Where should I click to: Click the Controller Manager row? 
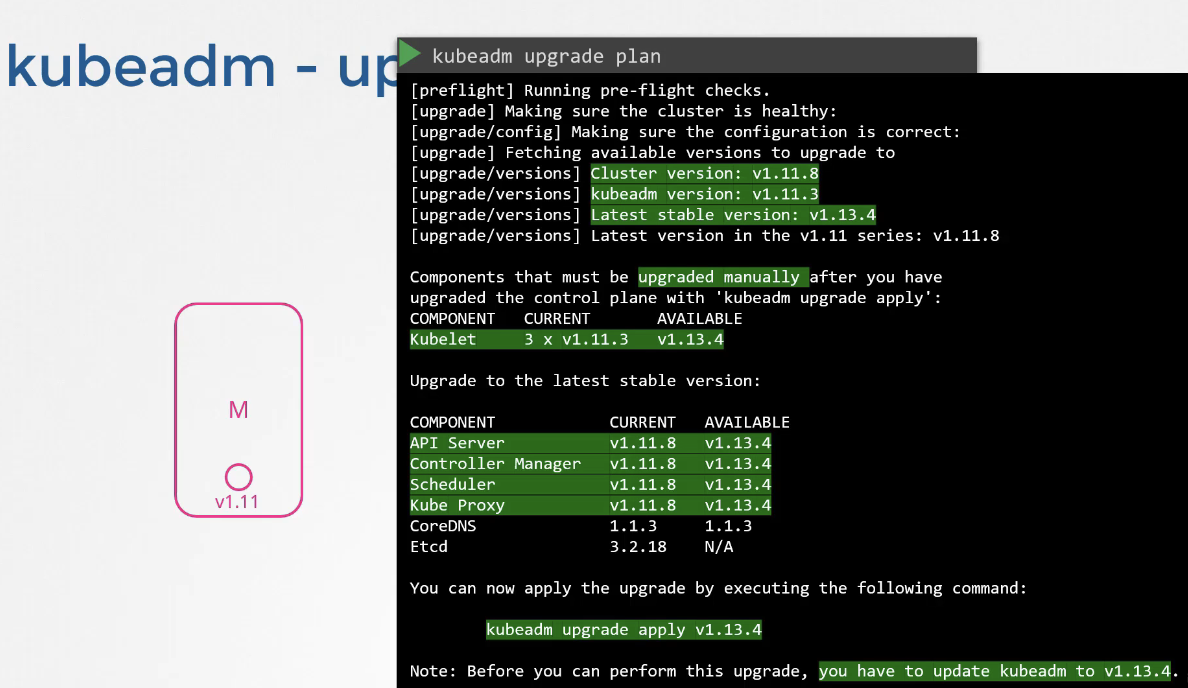(590, 464)
